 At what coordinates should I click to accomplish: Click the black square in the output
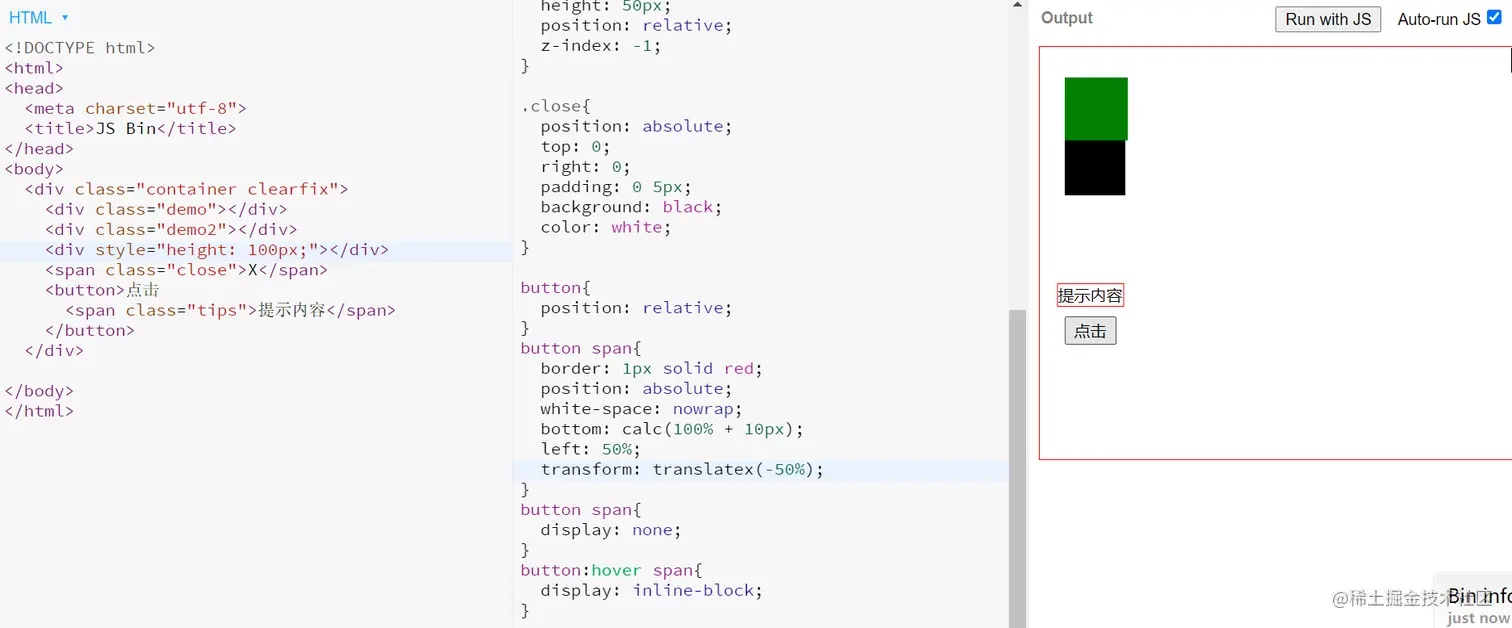[1095, 167]
